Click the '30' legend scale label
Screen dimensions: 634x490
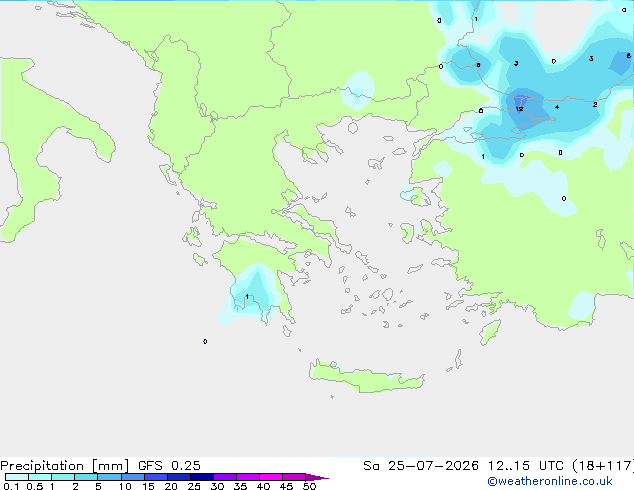tap(218, 486)
